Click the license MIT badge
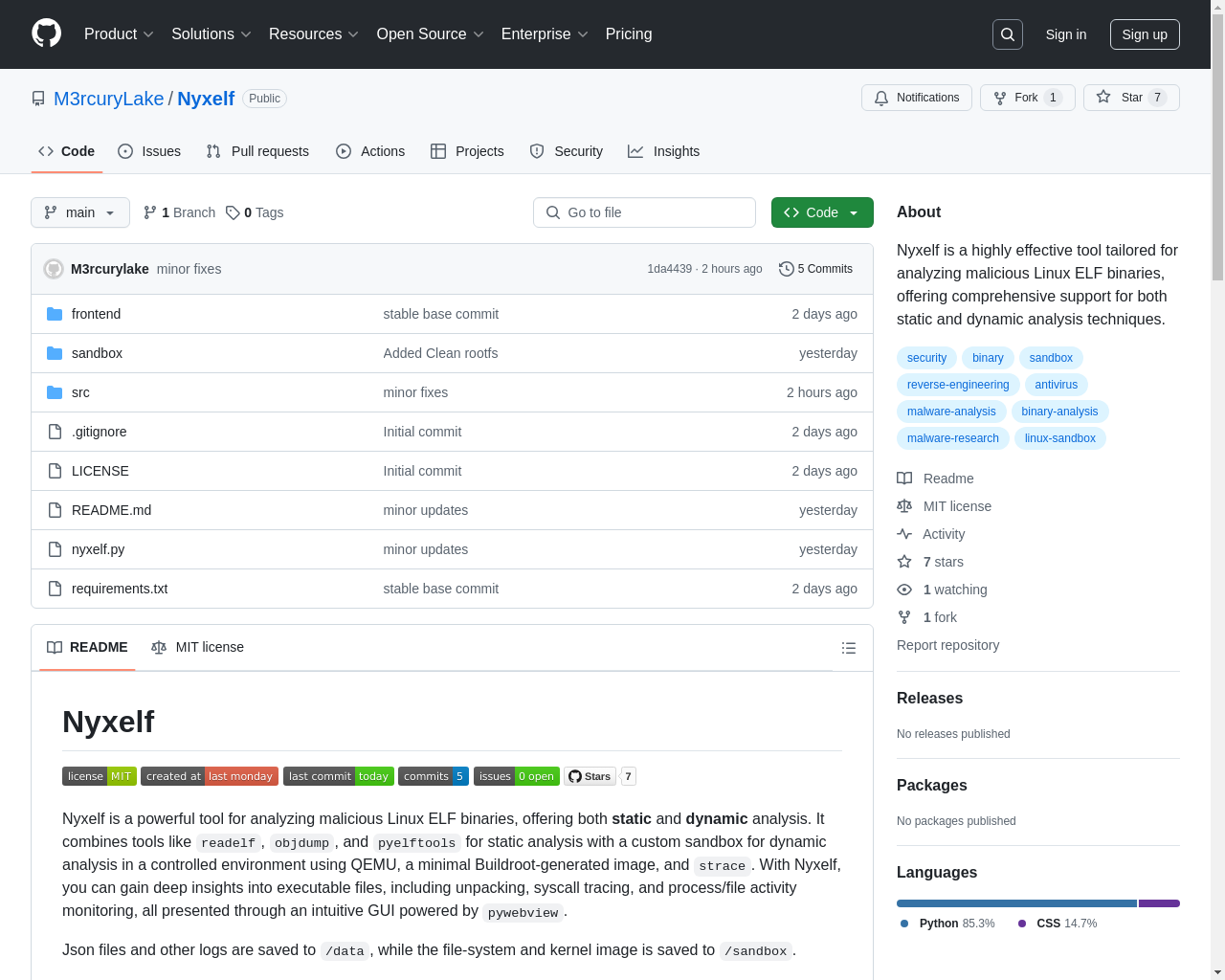Viewport: 1225px width, 980px height. (x=100, y=776)
